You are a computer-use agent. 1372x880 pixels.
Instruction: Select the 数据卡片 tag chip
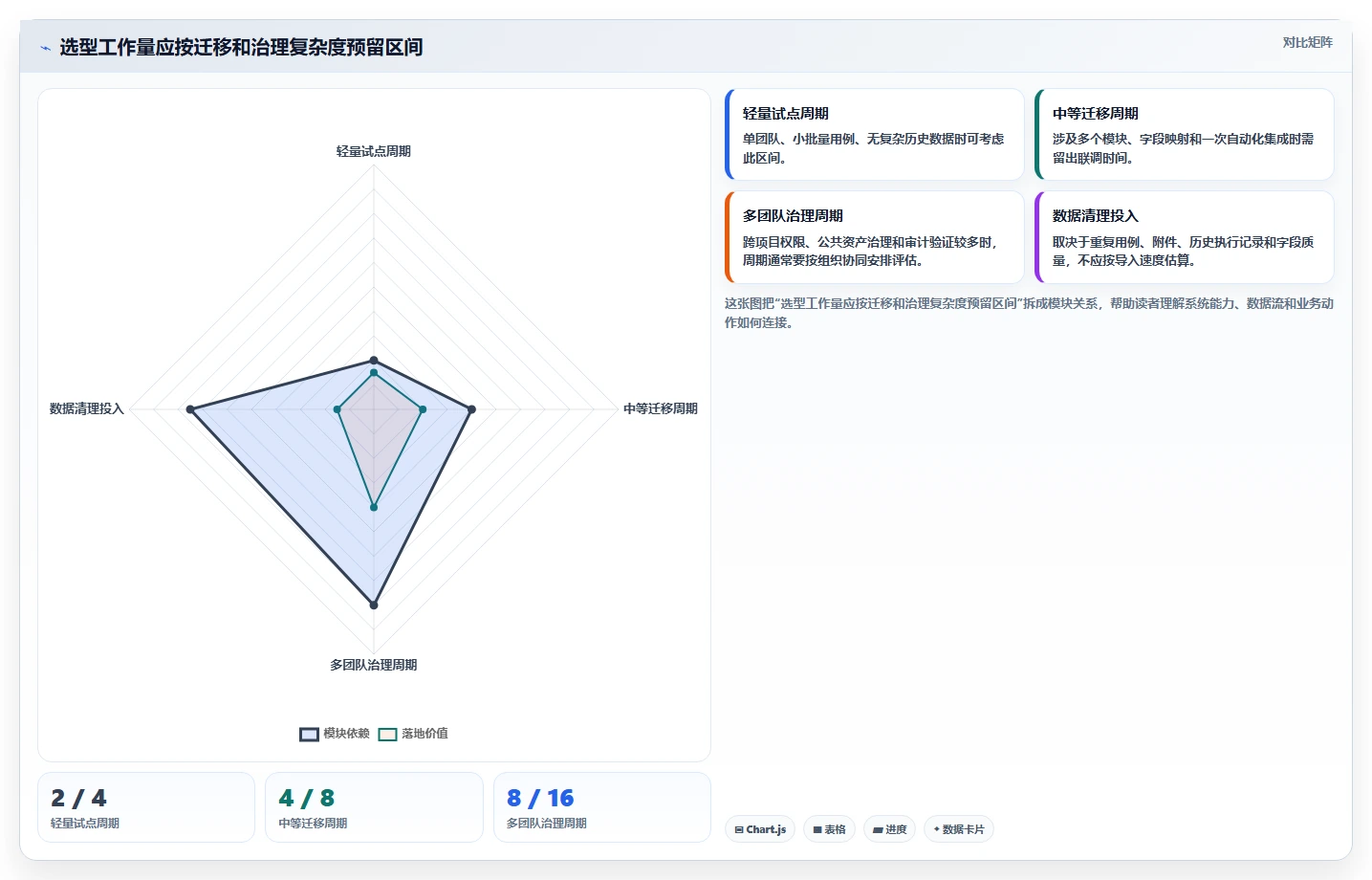pos(958,829)
